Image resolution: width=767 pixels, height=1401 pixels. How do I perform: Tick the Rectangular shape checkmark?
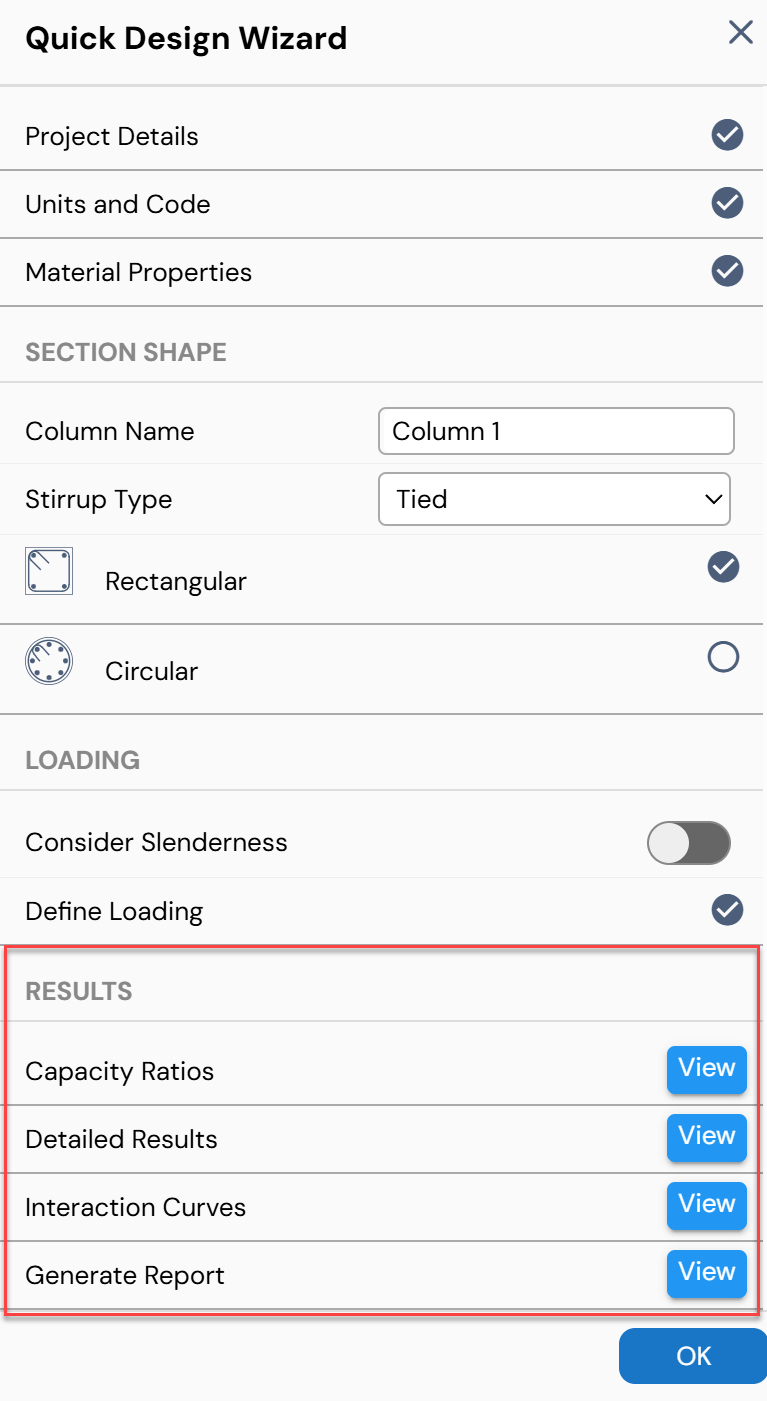coord(723,567)
